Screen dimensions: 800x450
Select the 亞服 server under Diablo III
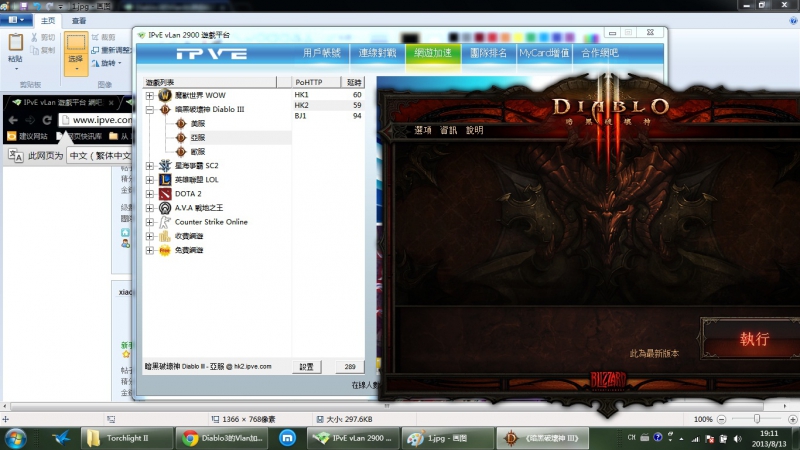(196, 137)
